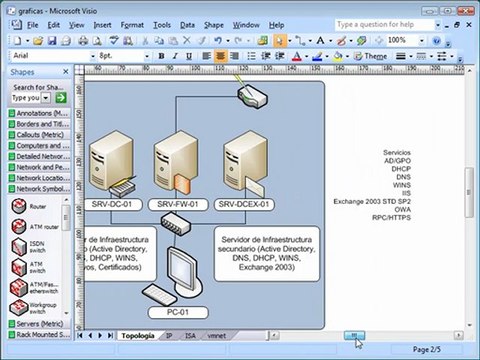Select the Pointer tool
Viewport: 480px width, 360px height.
pyautogui.click(x=279, y=41)
